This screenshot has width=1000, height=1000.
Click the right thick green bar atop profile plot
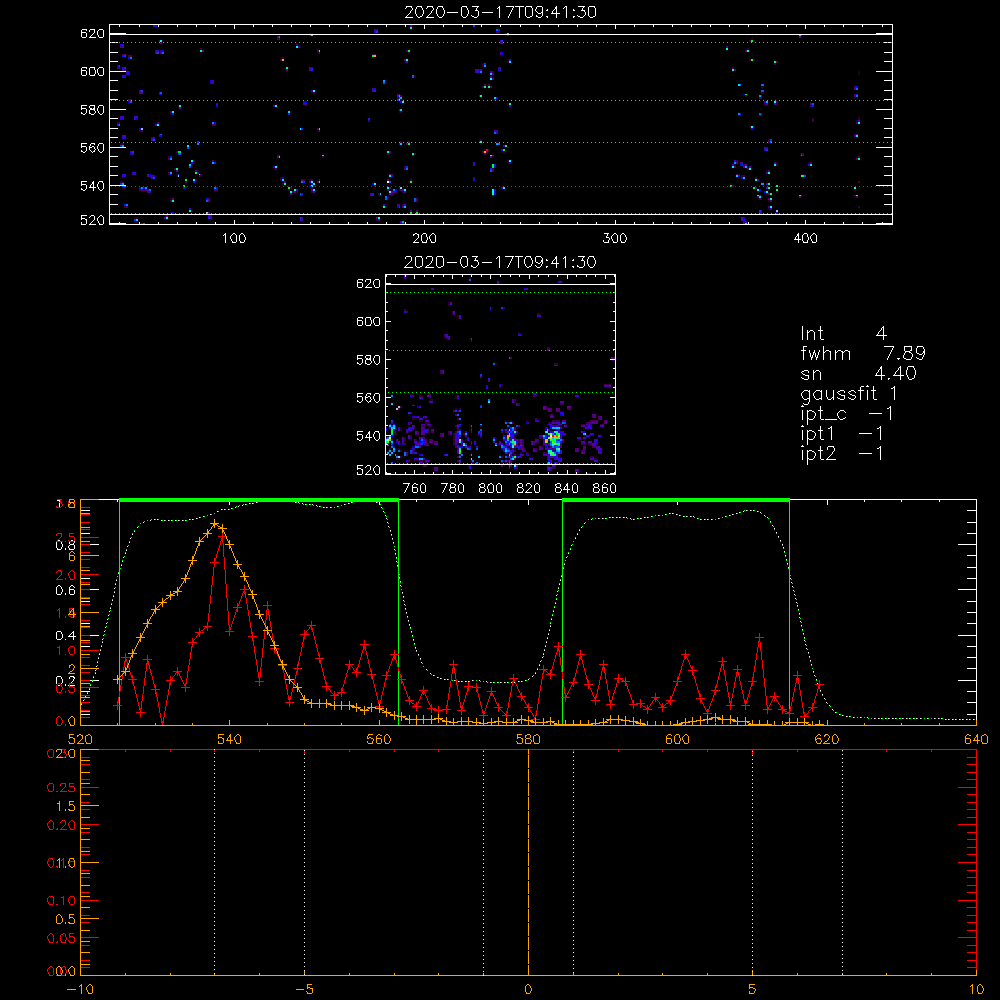[676, 500]
